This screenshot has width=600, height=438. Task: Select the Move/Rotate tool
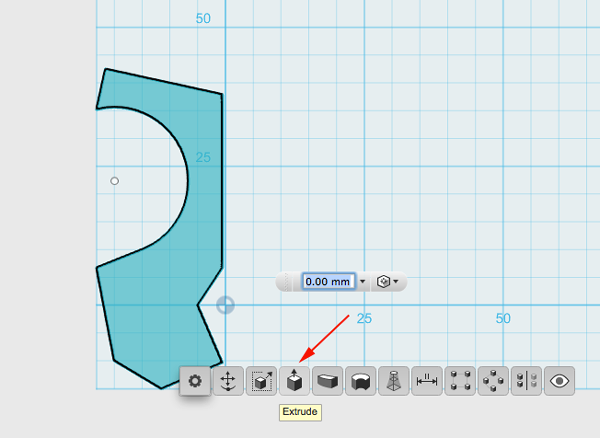click(228, 381)
